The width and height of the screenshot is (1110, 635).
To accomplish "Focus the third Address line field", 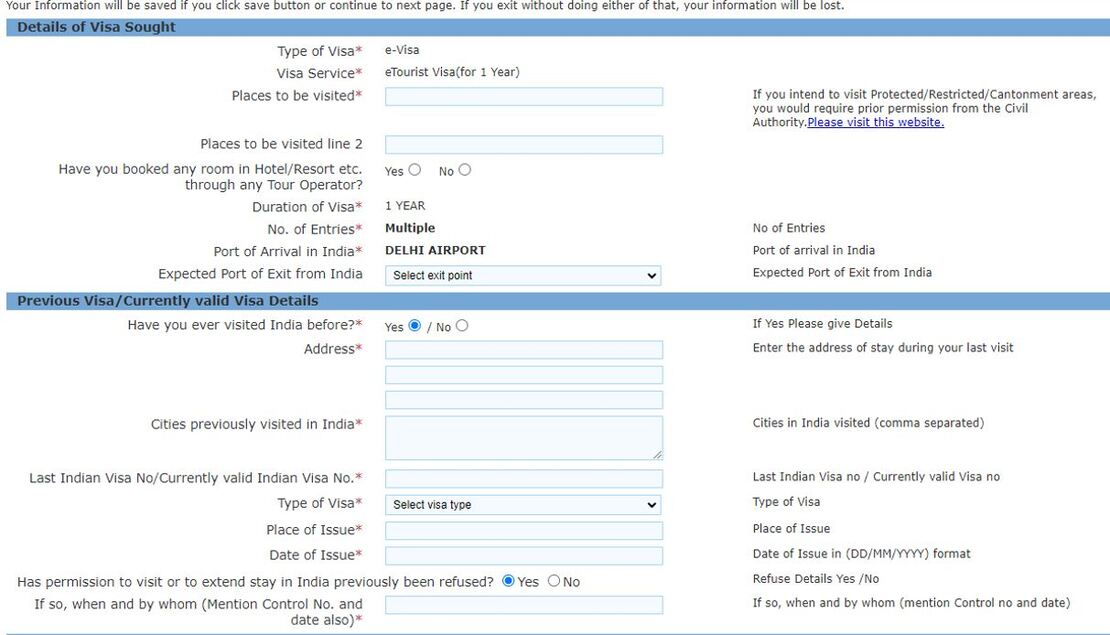I will click(x=523, y=400).
